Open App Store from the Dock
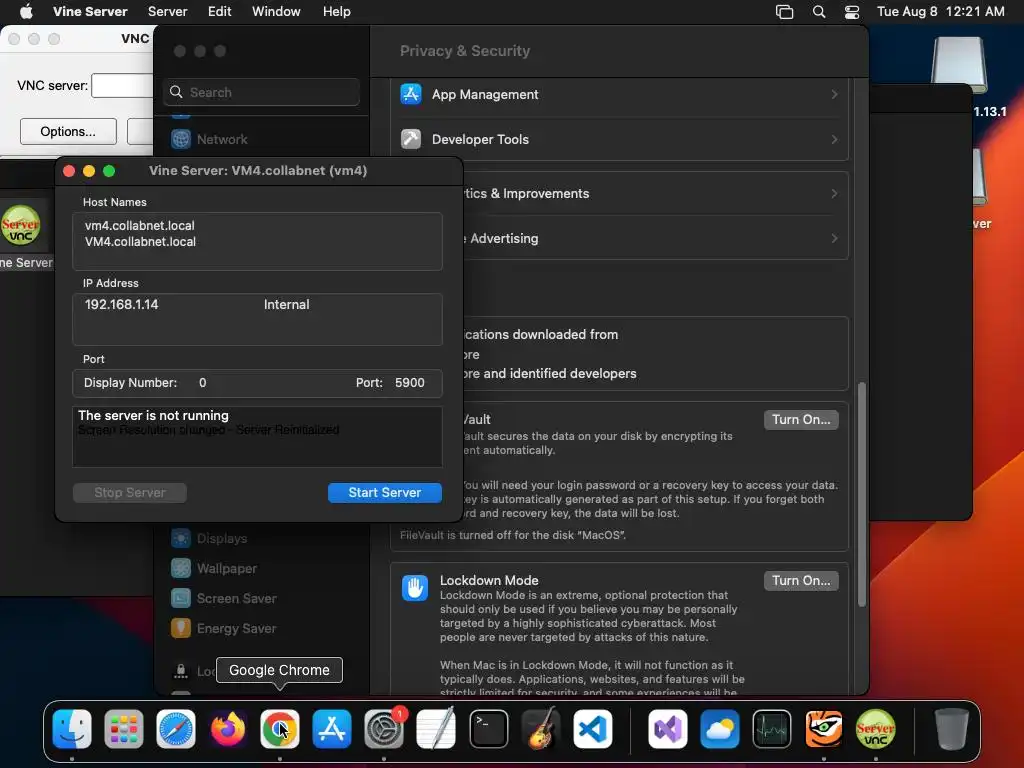This screenshot has width=1024, height=768. 332,729
